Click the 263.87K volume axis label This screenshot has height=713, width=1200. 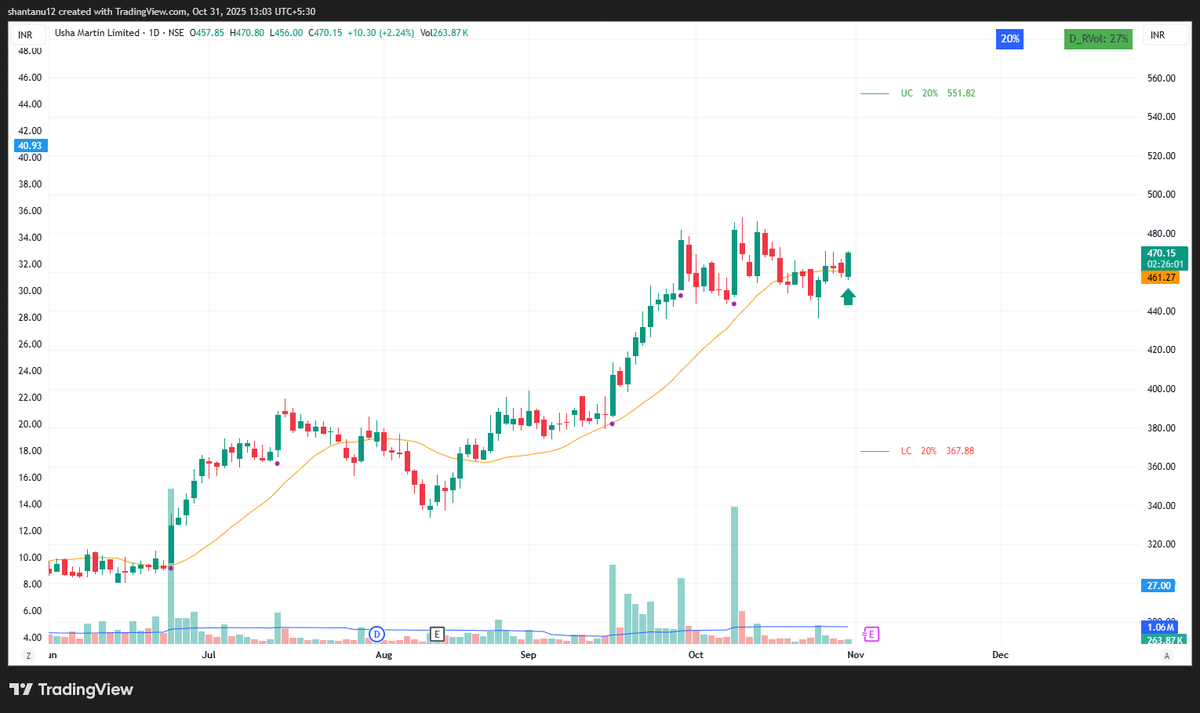click(x=1164, y=640)
